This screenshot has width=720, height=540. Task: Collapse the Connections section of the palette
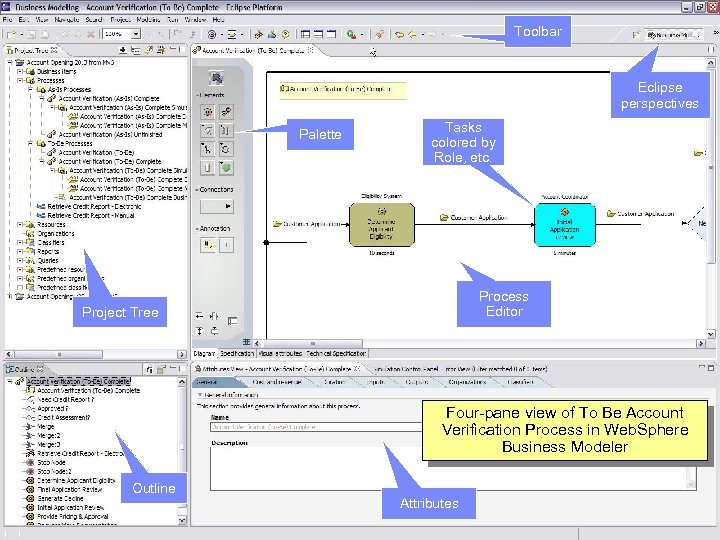tap(197, 190)
